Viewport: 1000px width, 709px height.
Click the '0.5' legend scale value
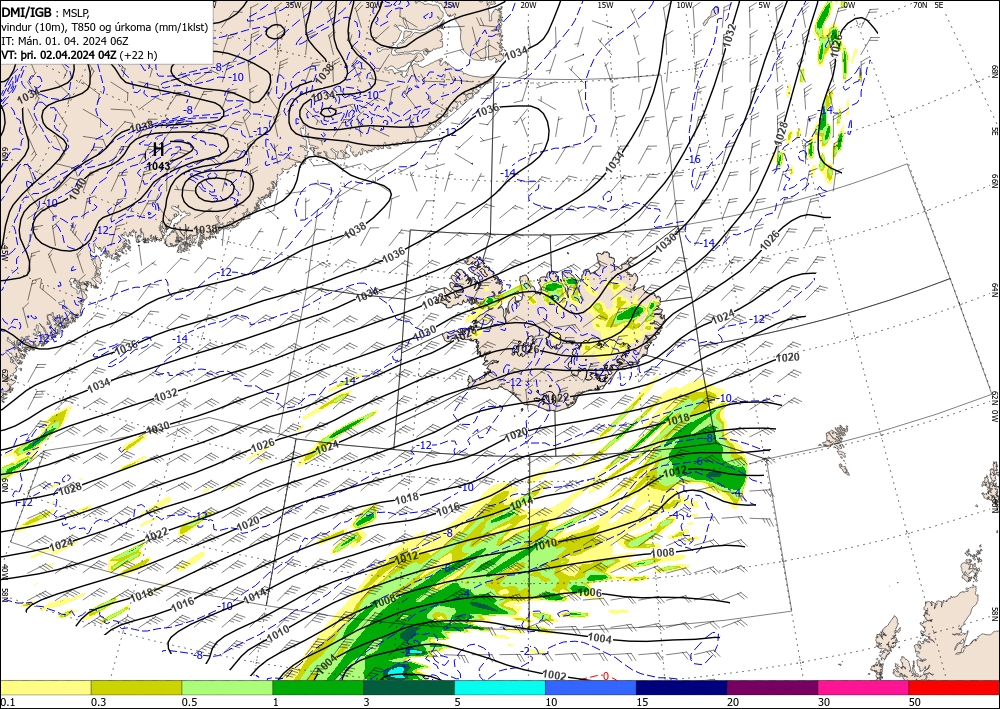tap(188, 702)
